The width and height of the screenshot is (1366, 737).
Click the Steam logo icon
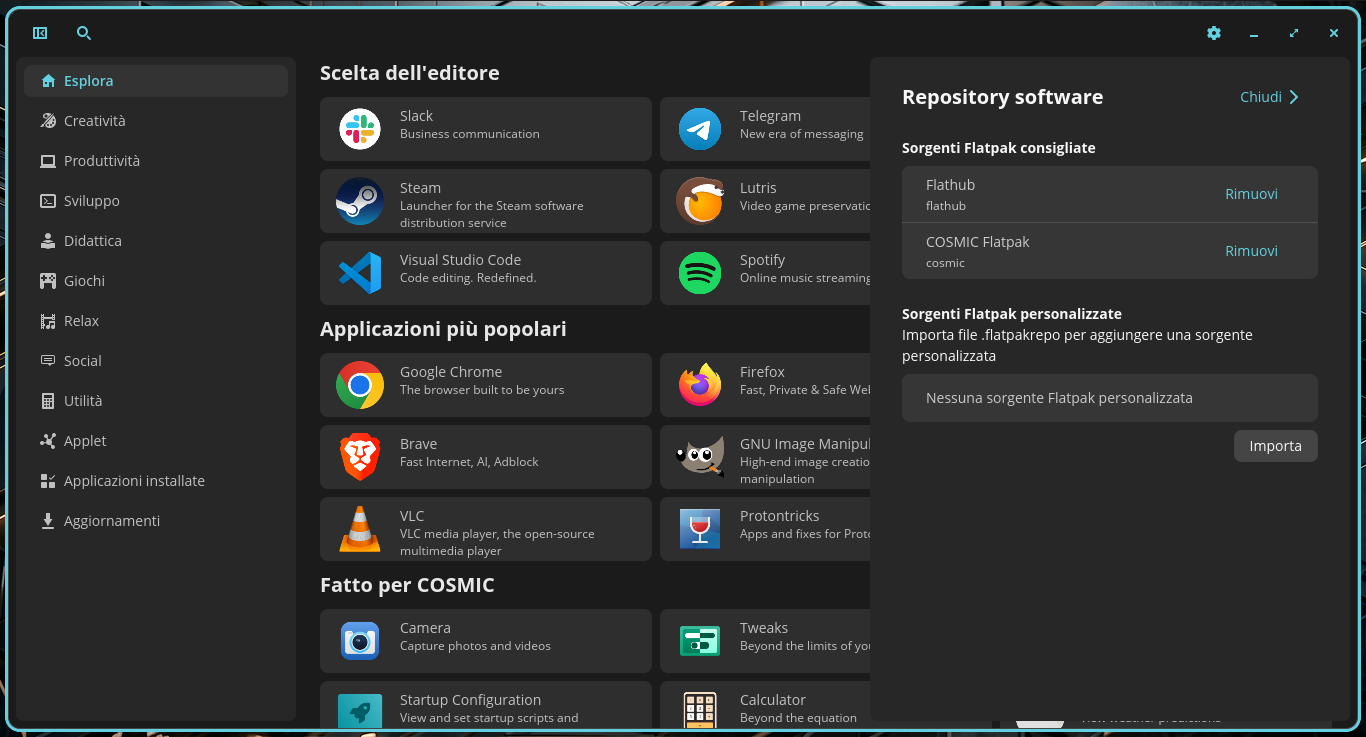pyautogui.click(x=360, y=201)
